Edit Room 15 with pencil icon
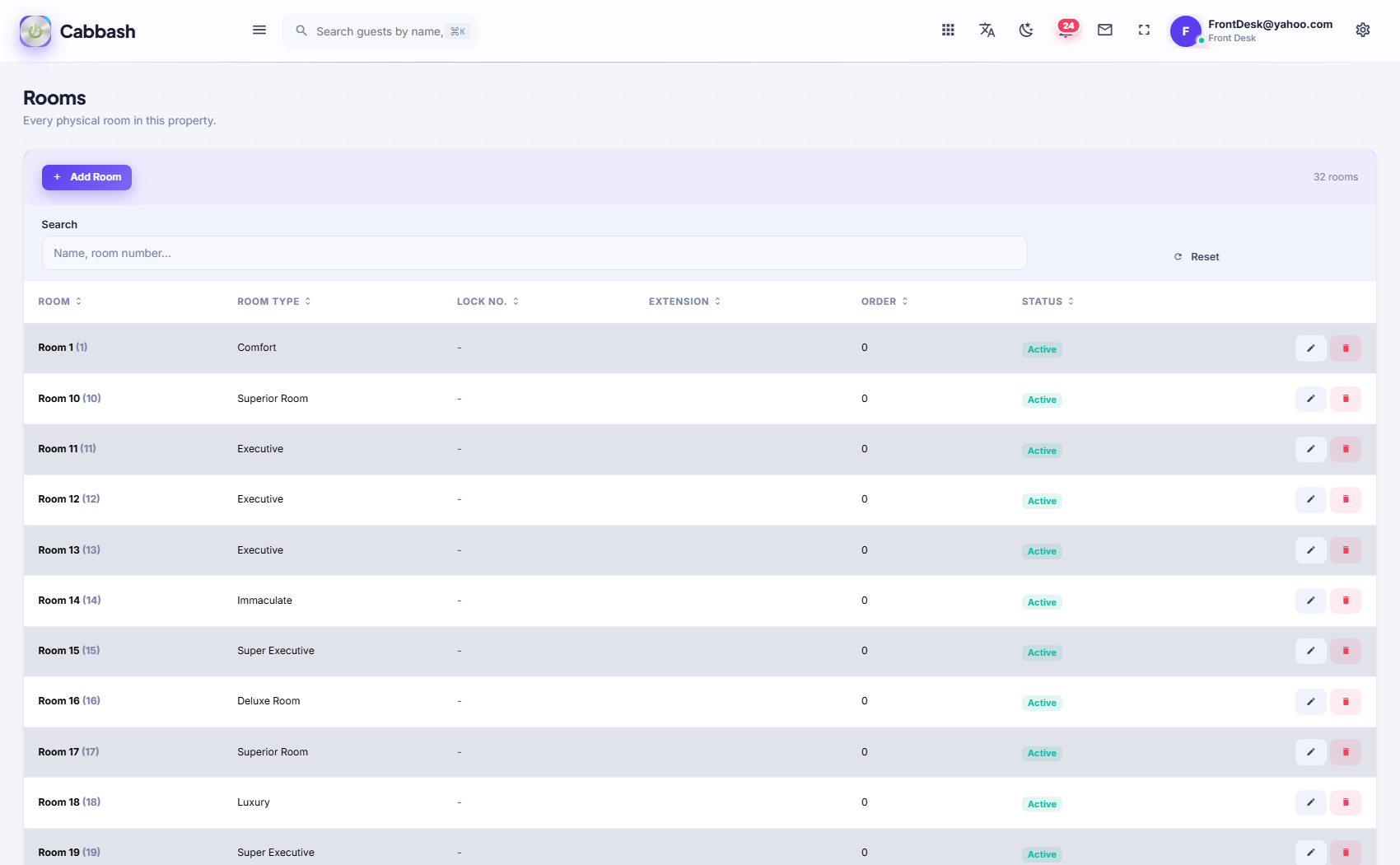 coord(1310,651)
